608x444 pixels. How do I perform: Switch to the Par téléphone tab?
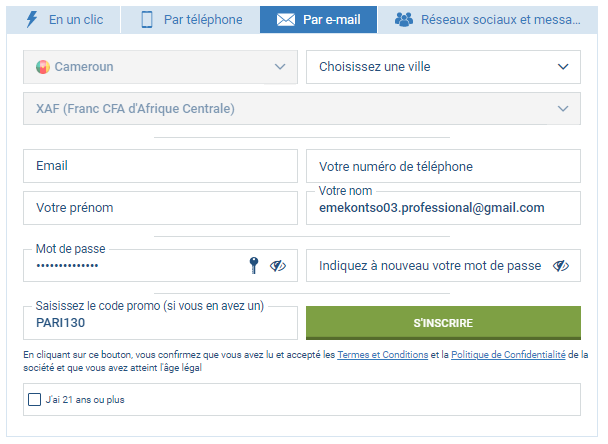190,19
